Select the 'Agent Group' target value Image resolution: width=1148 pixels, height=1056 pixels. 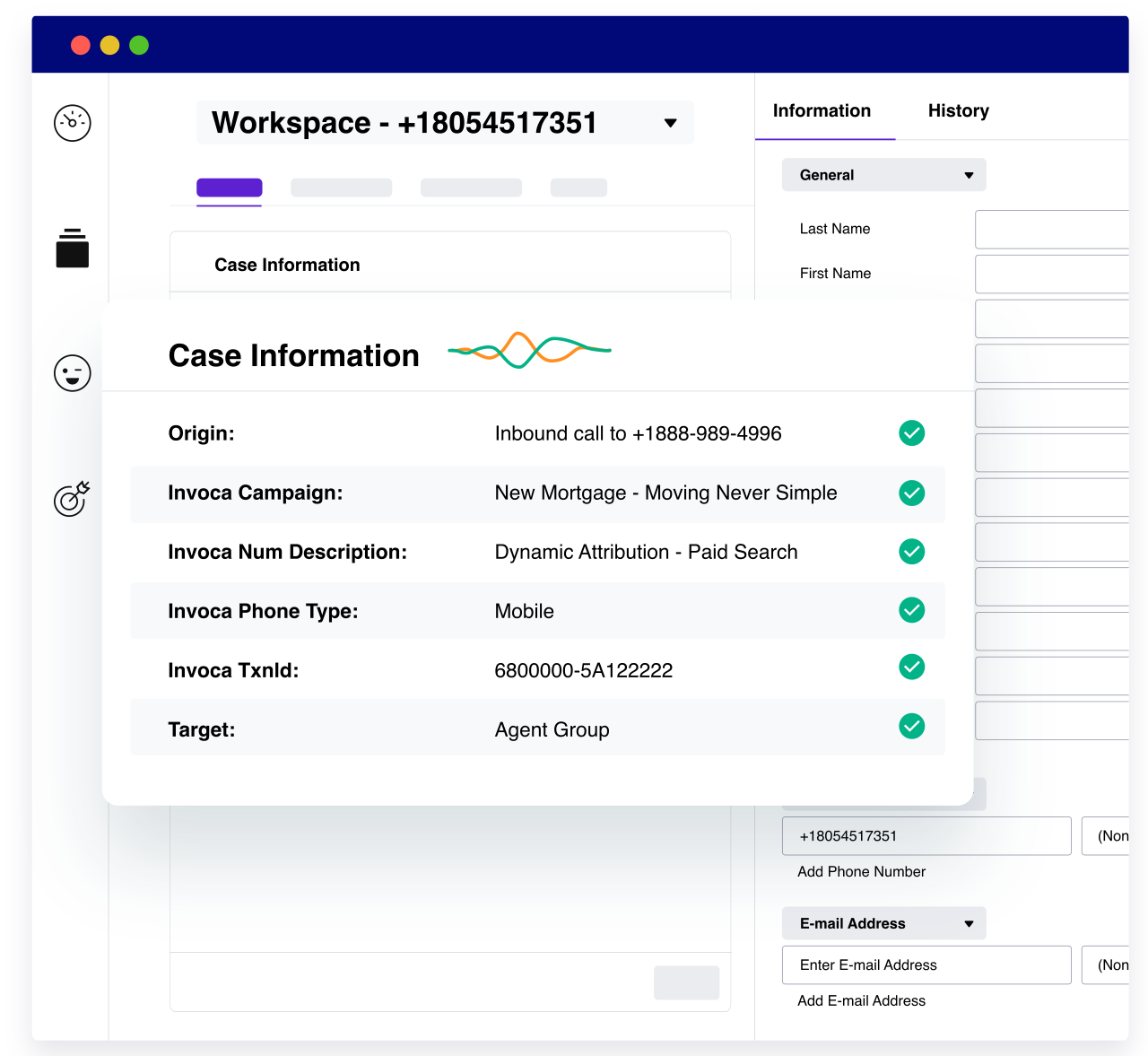pos(552,729)
